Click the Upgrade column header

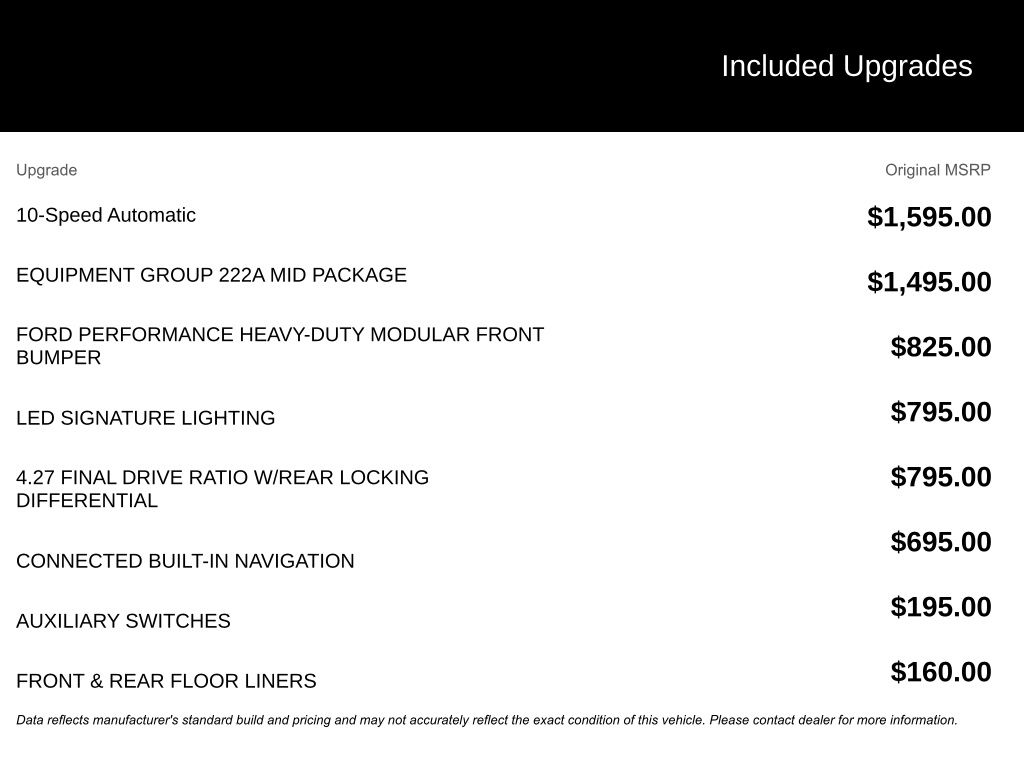pyautogui.click(x=46, y=170)
